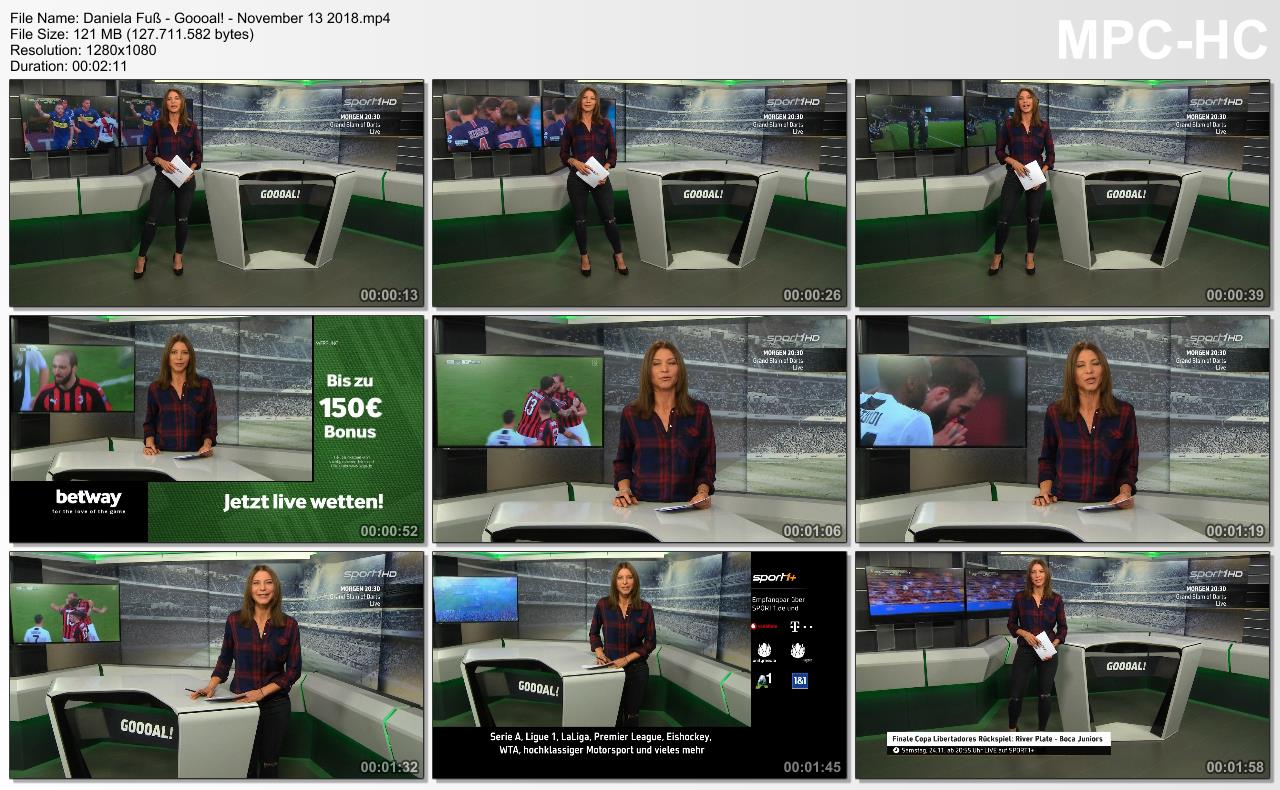
Task: Click the 1&1 provider logo
Action: click(x=799, y=681)
